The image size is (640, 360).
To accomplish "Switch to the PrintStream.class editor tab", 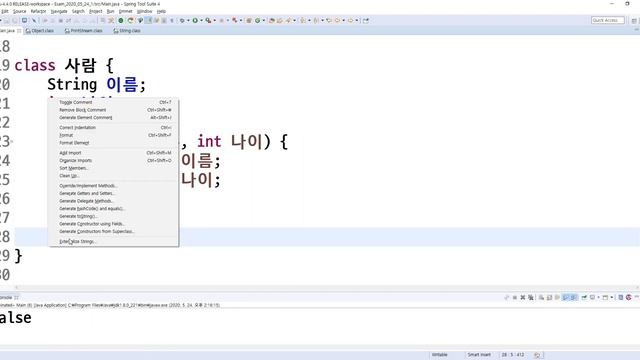I will pos(84,31).
